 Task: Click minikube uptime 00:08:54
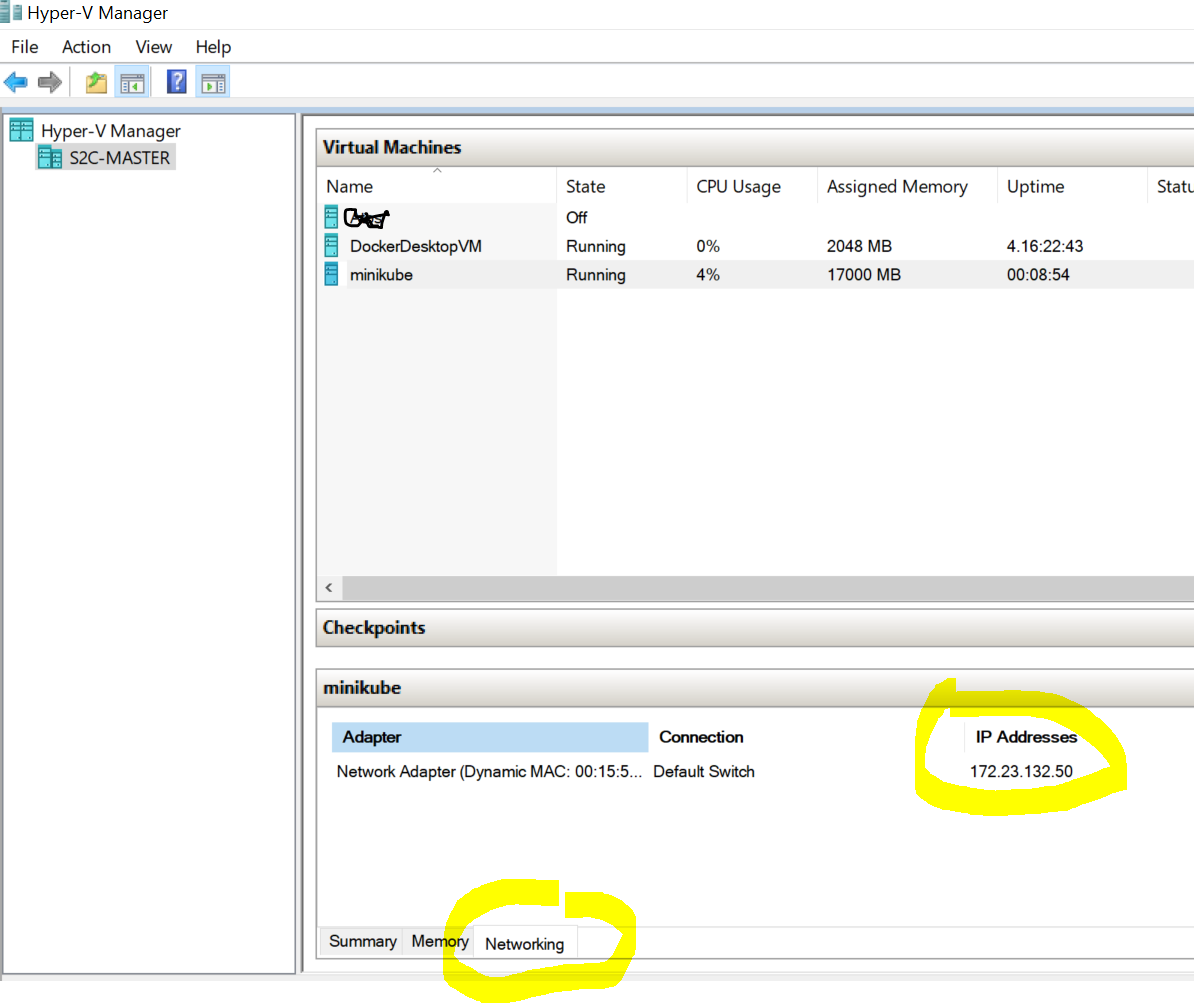click(x=1038, y=275)
